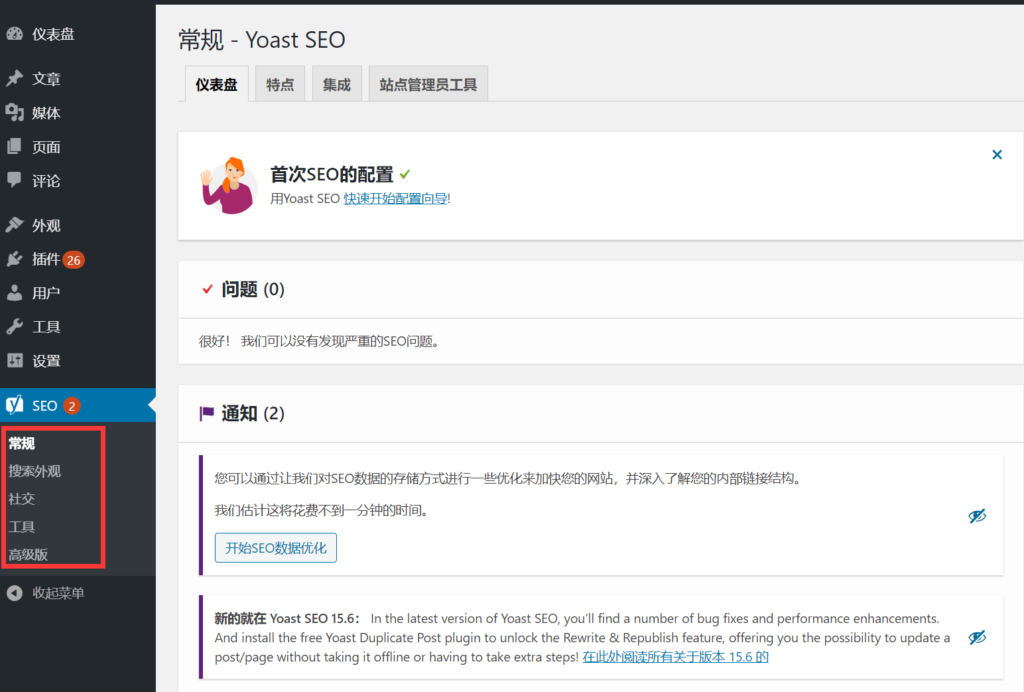Click the 仪表盘 dashboard gauge icon
Viewport: 1024px width, 692px height.
(14, 34)
